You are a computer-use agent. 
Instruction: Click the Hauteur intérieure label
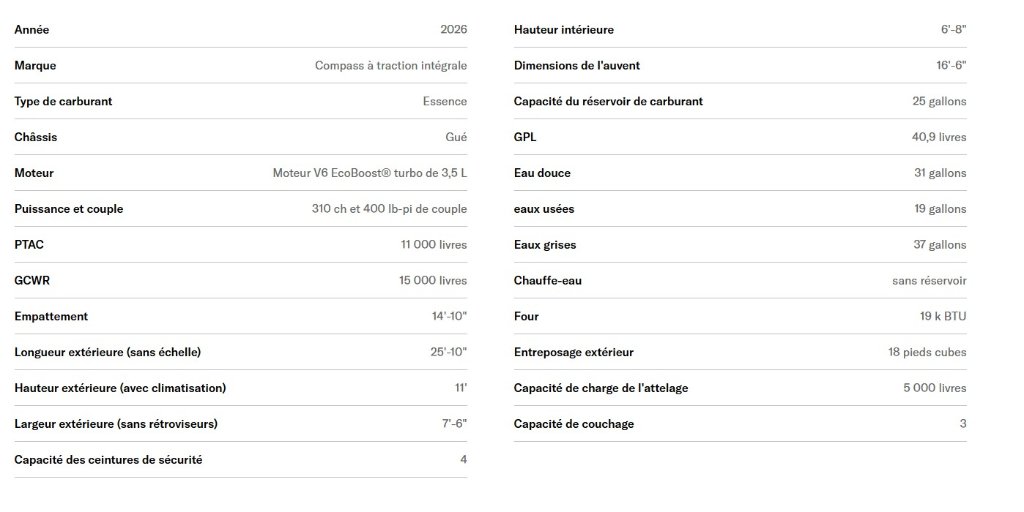[564, 29]
